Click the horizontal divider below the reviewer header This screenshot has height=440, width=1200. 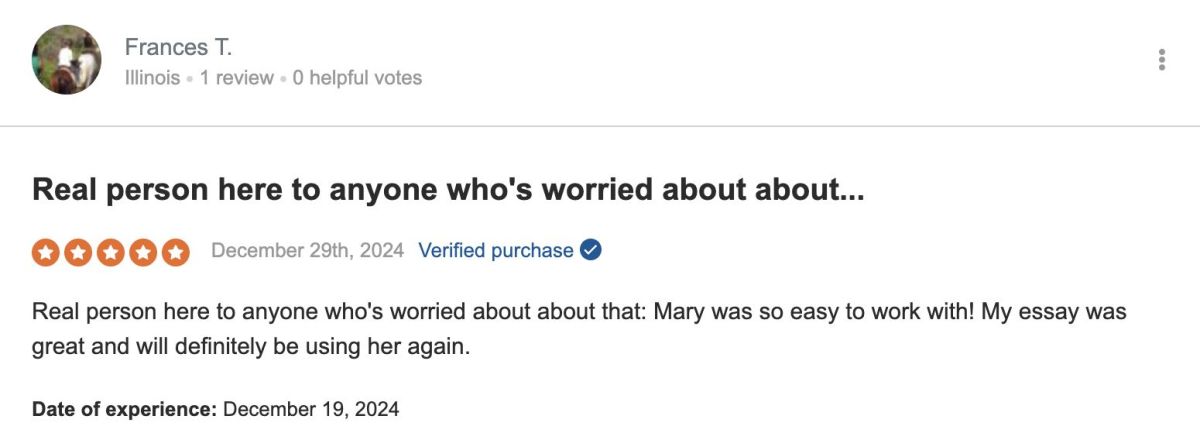point(600,126)
